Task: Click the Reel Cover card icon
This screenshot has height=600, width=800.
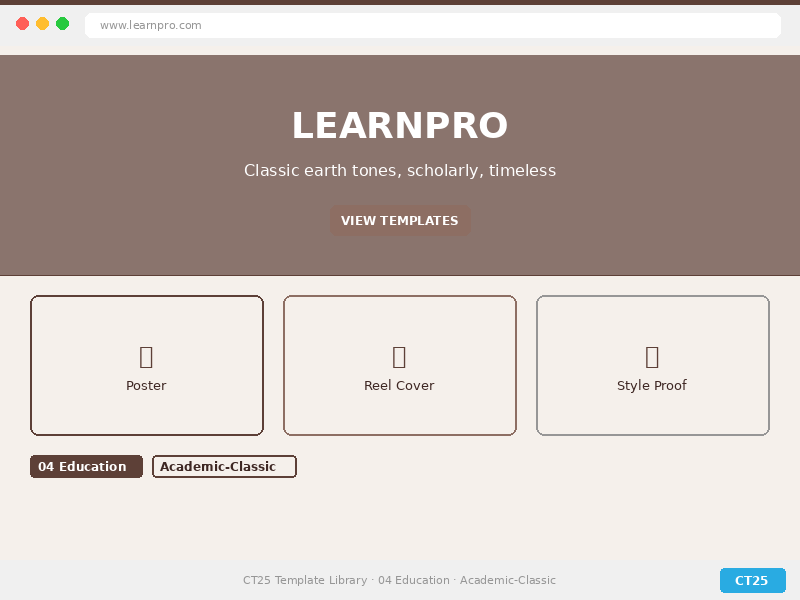Action: pyautogui.click(x=399, y=357)
